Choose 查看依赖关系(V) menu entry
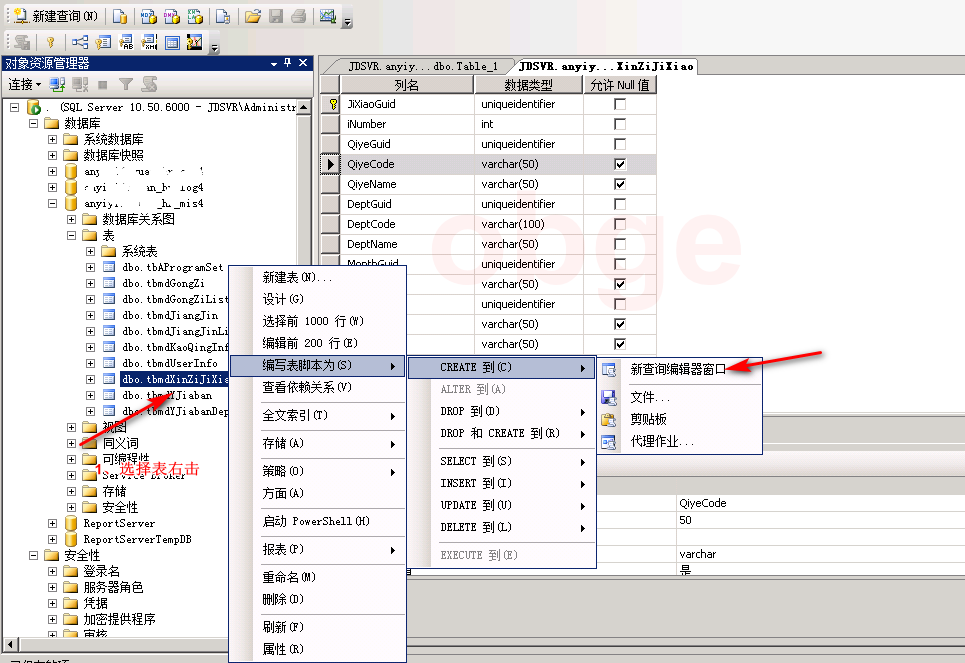Viewport: 965px width, 663px height. [318, 387]
